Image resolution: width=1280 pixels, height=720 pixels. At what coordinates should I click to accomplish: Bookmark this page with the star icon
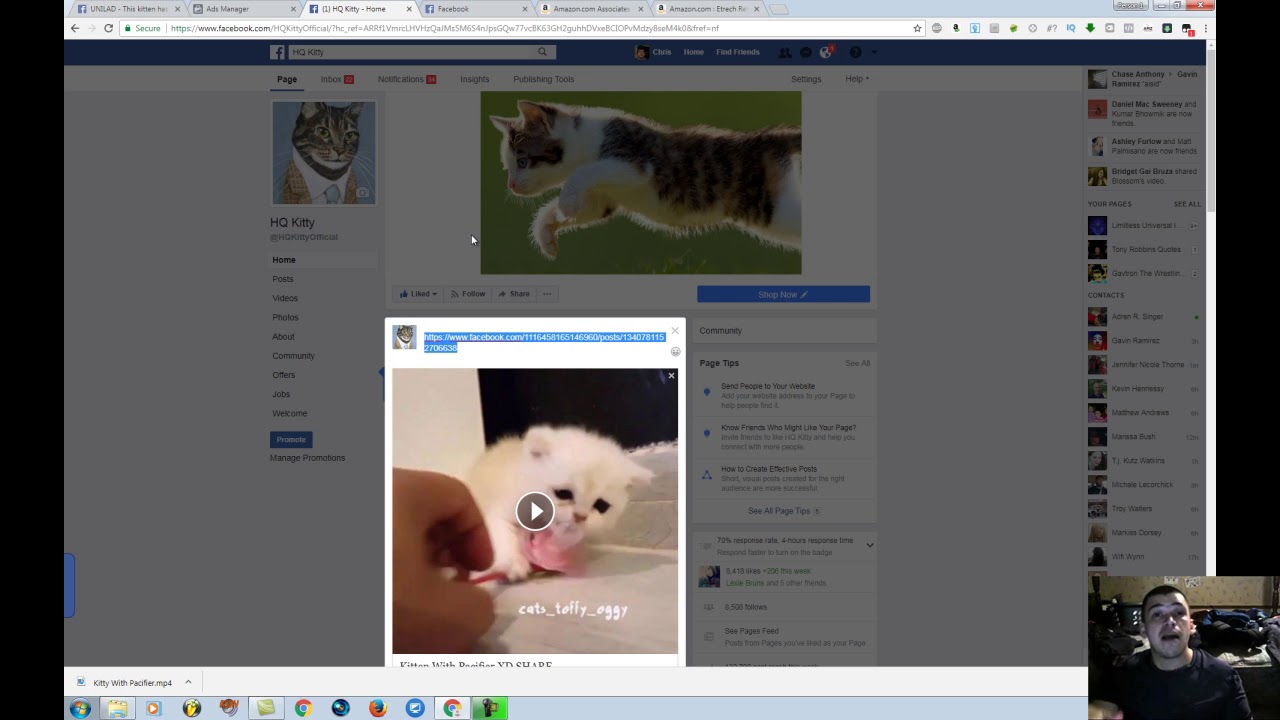click(917, 28)
